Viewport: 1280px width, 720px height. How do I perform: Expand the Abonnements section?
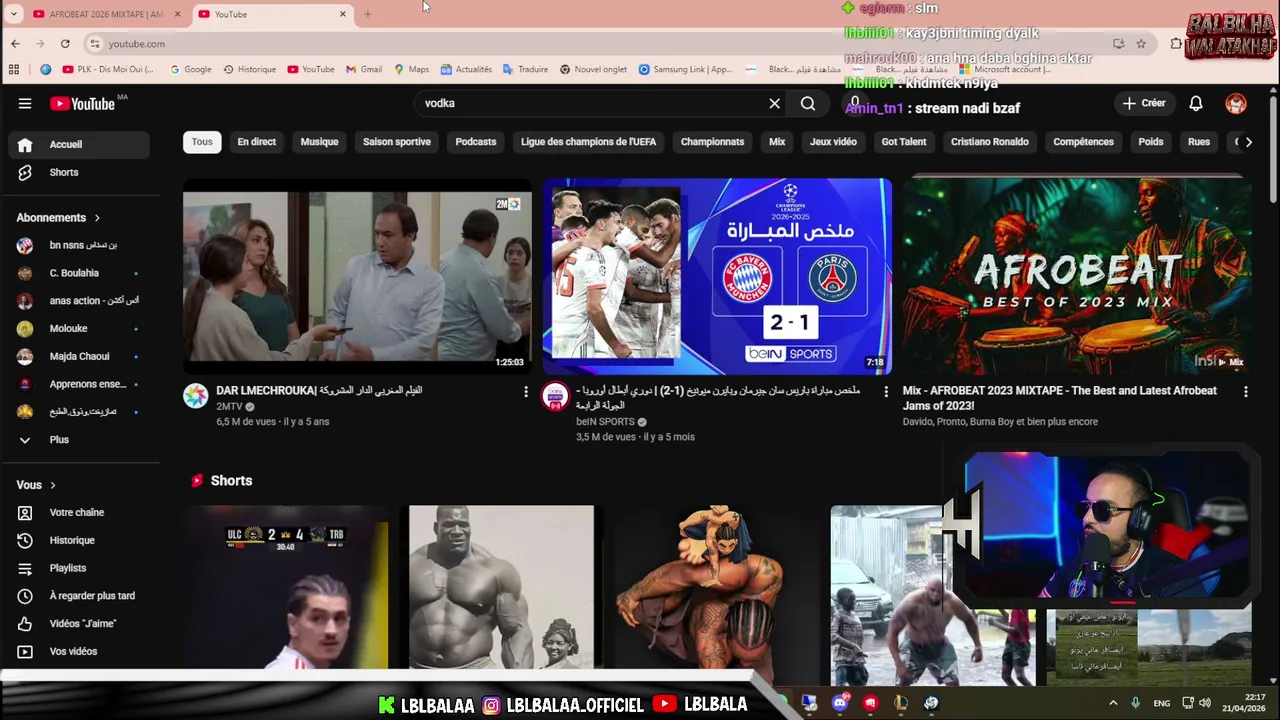pyautogui.click(x=58, y=217)
